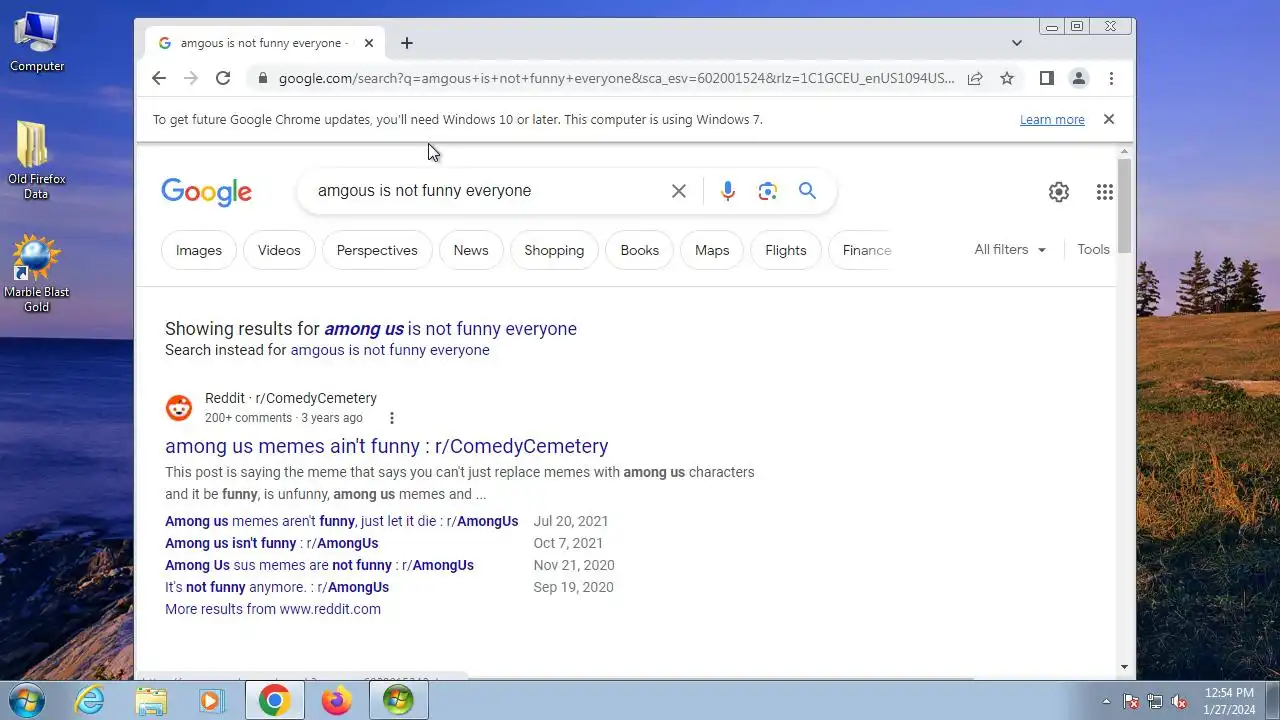The image size is (1280, 720).
Task: Click the muted volume tray icon
Action: [1179, 702]
